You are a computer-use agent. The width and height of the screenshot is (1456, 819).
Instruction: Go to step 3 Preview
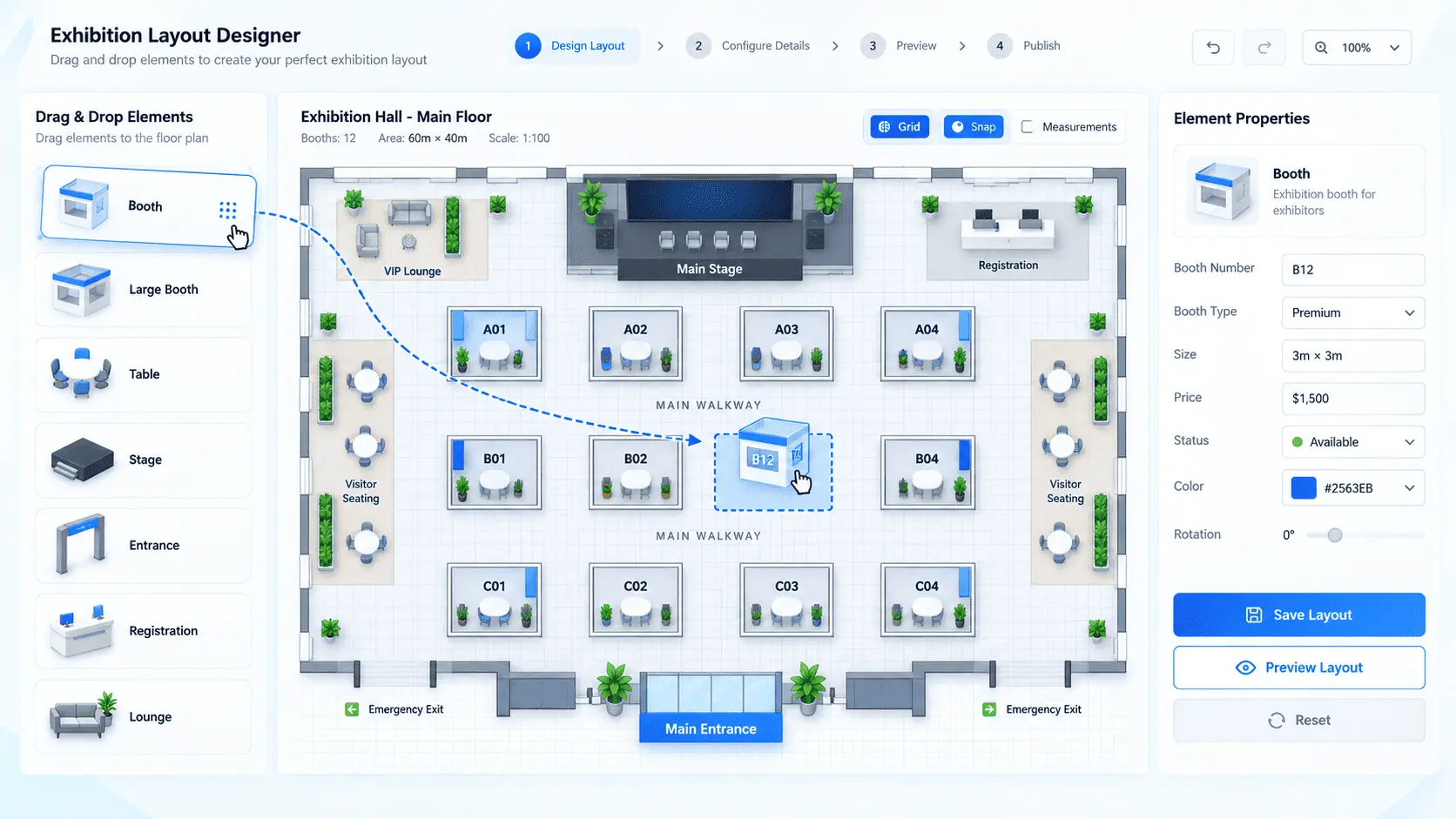pos(898,45)
